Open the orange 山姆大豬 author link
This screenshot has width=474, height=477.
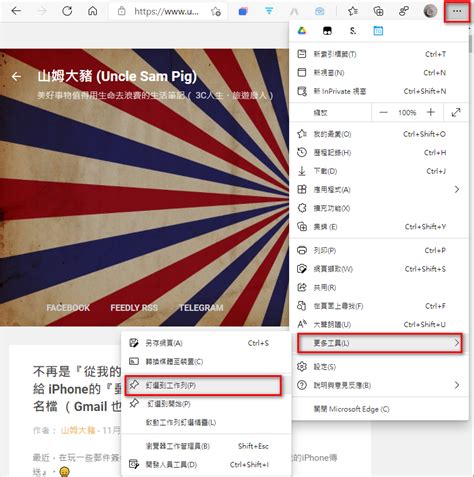tap(78, 430)
